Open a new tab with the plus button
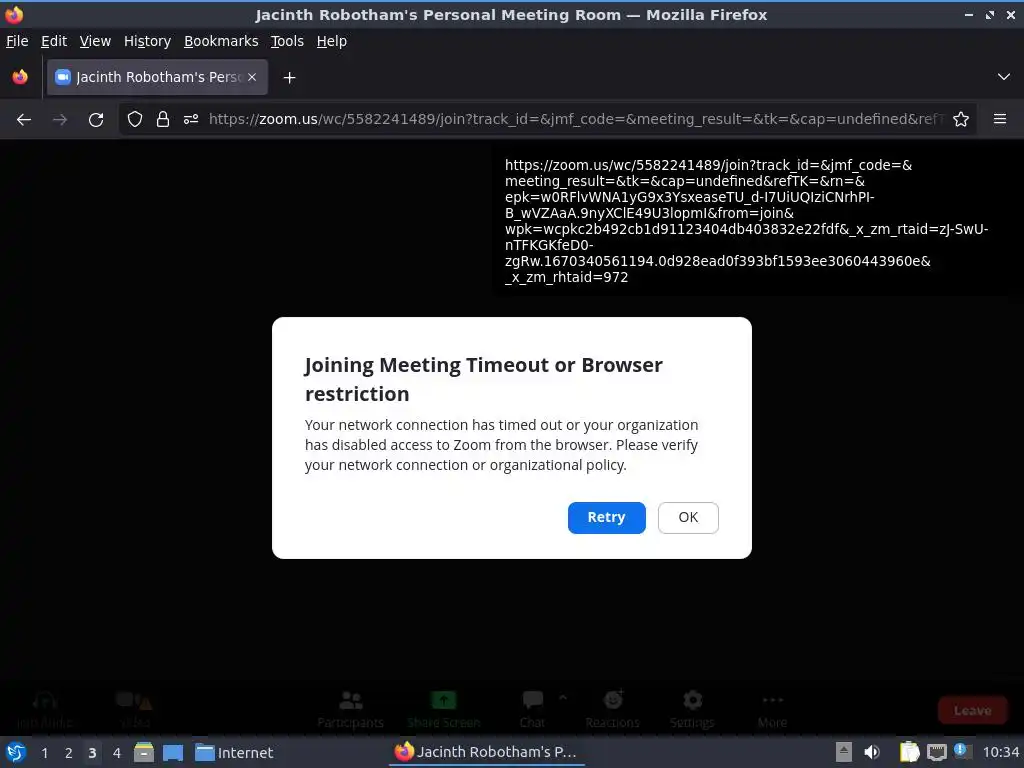The width and height of the screenshot is (1024, 768). click(289, 78)
